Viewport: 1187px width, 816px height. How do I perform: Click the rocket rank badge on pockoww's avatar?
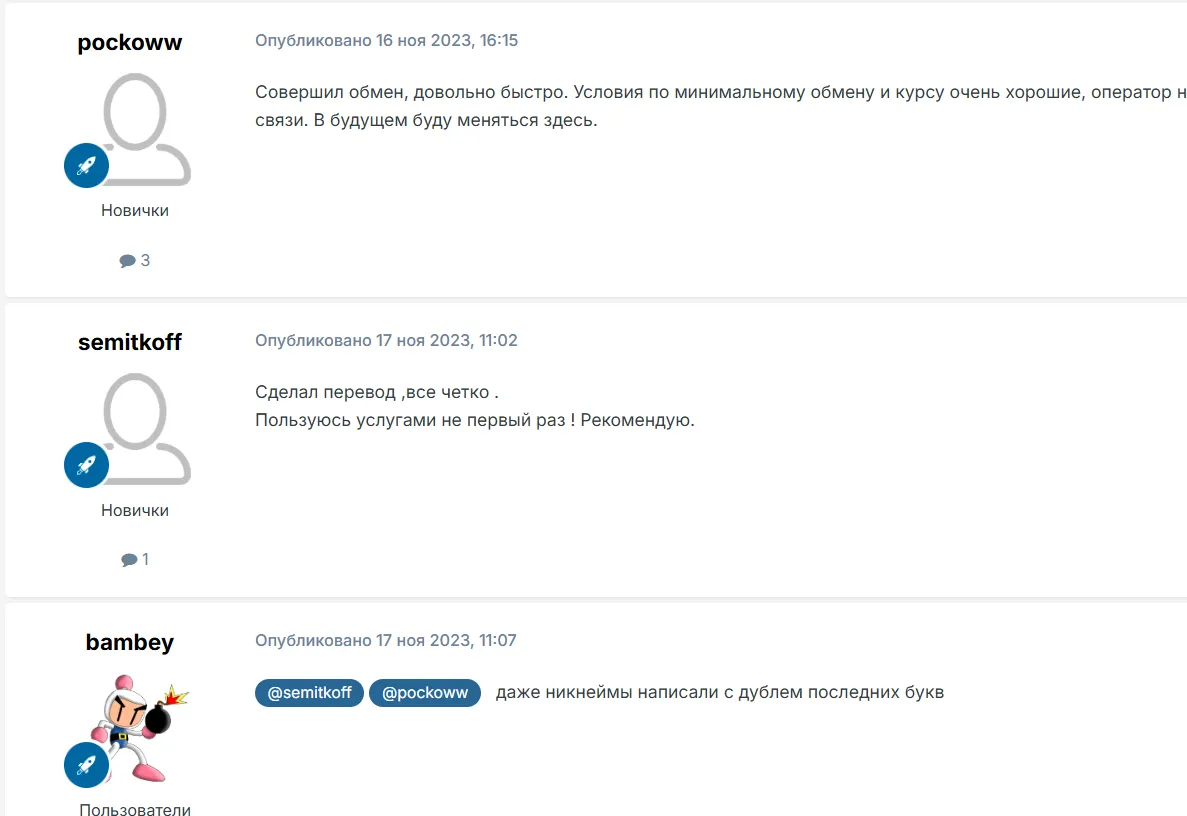tap(86, 165)
